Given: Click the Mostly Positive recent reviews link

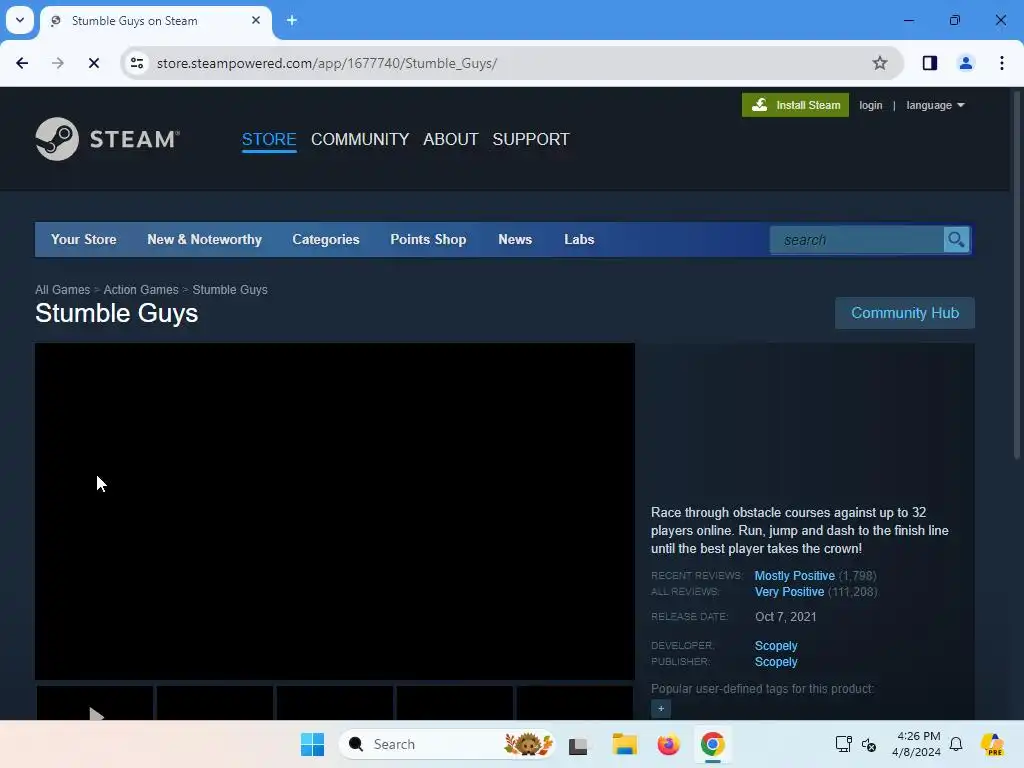Looking at the screenshot, I should point(794,575).
